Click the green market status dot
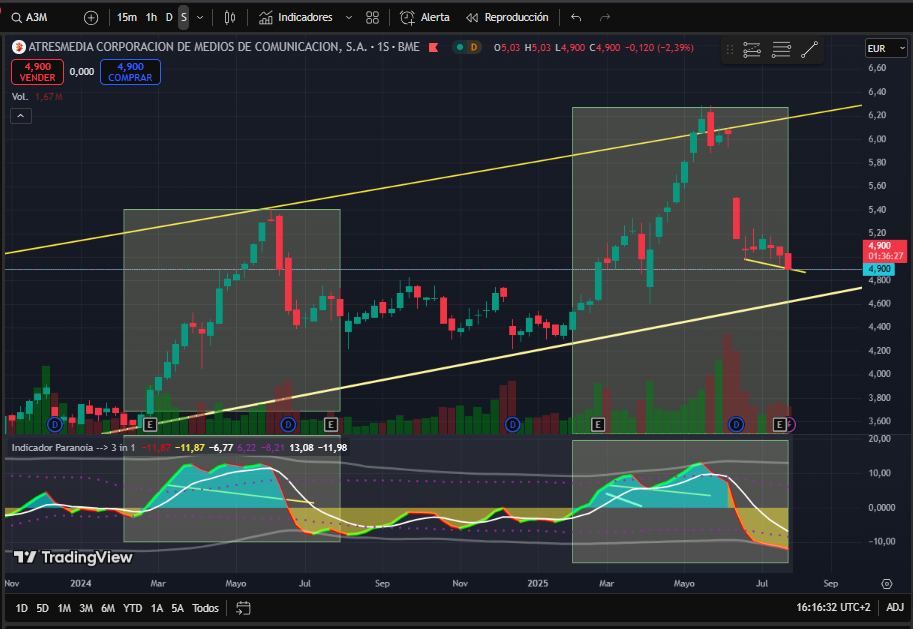This screenshot has height=629, width=913. 460,47
